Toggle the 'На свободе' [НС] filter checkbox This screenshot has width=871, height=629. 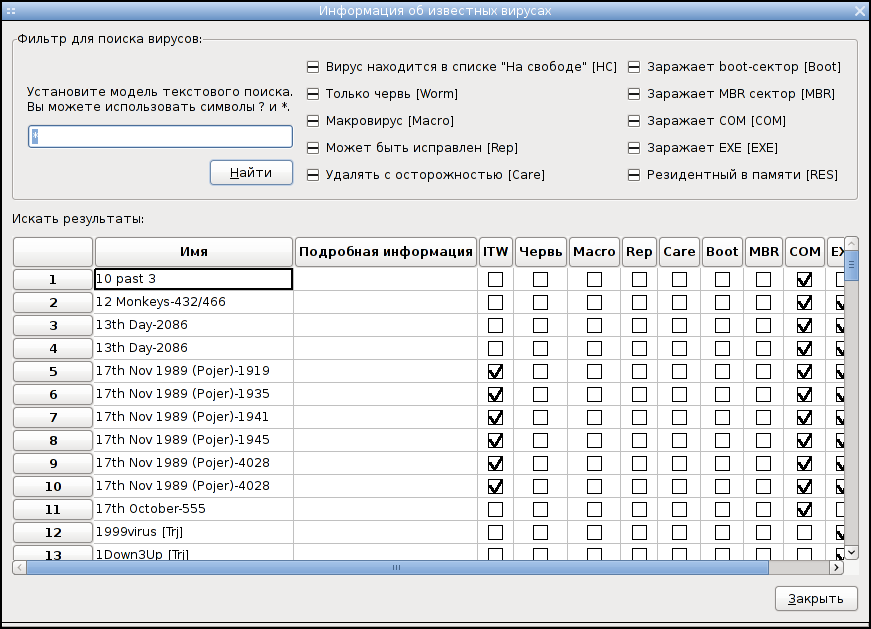point(313,67)
